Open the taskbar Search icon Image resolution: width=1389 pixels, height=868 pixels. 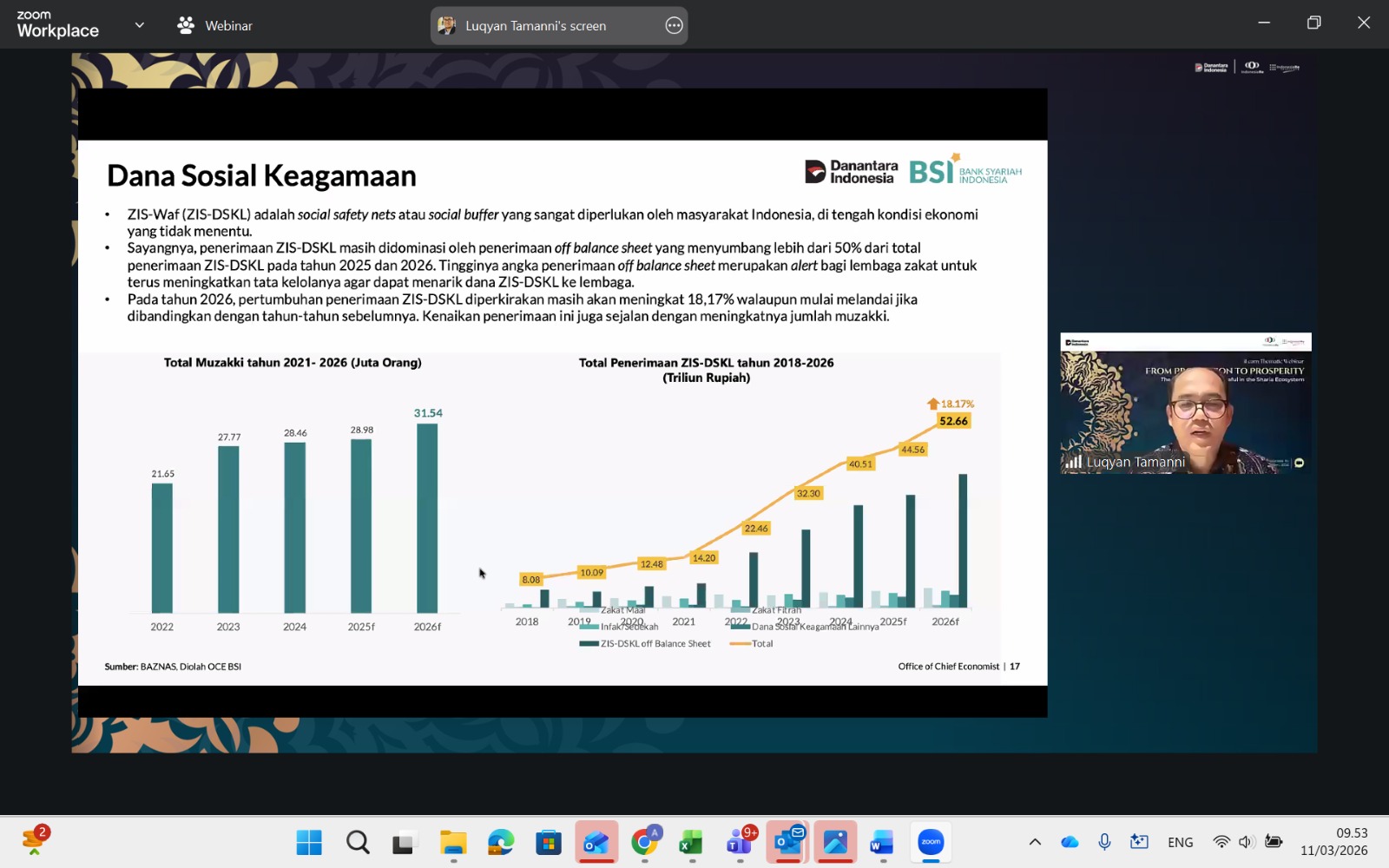pyautogui.click(x=358, y=842)
